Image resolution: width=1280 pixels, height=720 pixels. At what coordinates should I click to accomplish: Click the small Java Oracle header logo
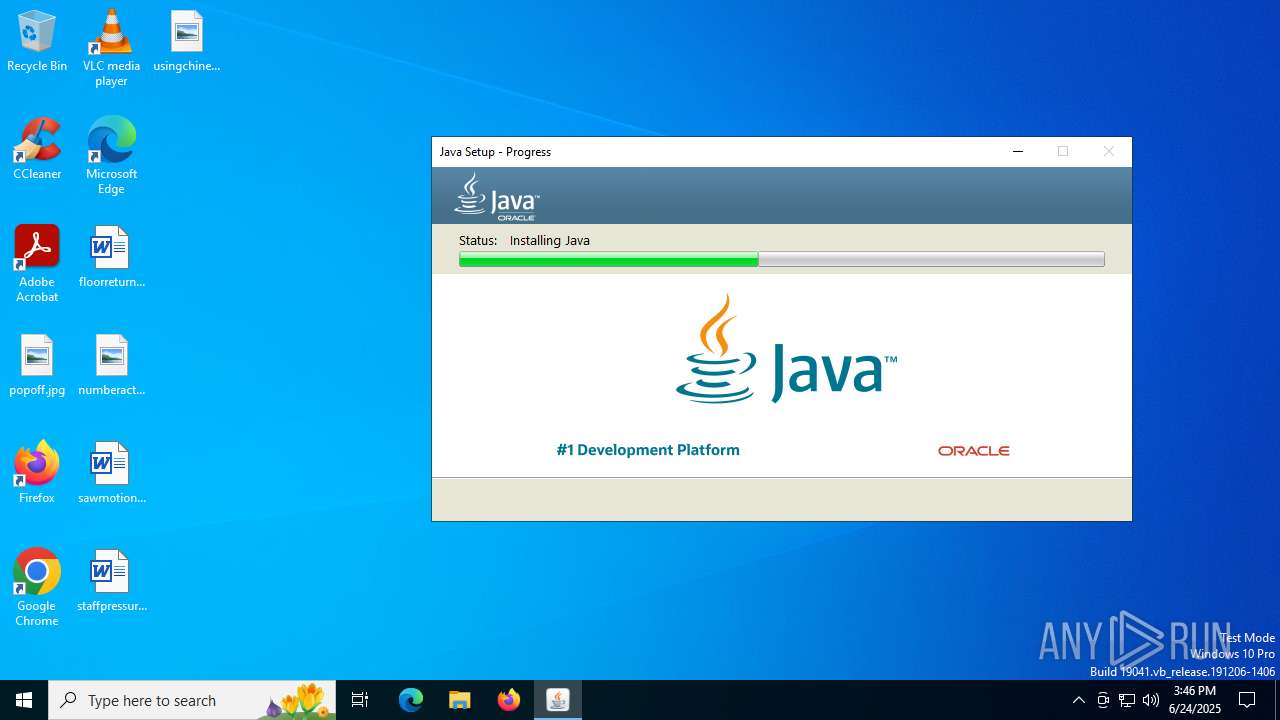point(497,196)
